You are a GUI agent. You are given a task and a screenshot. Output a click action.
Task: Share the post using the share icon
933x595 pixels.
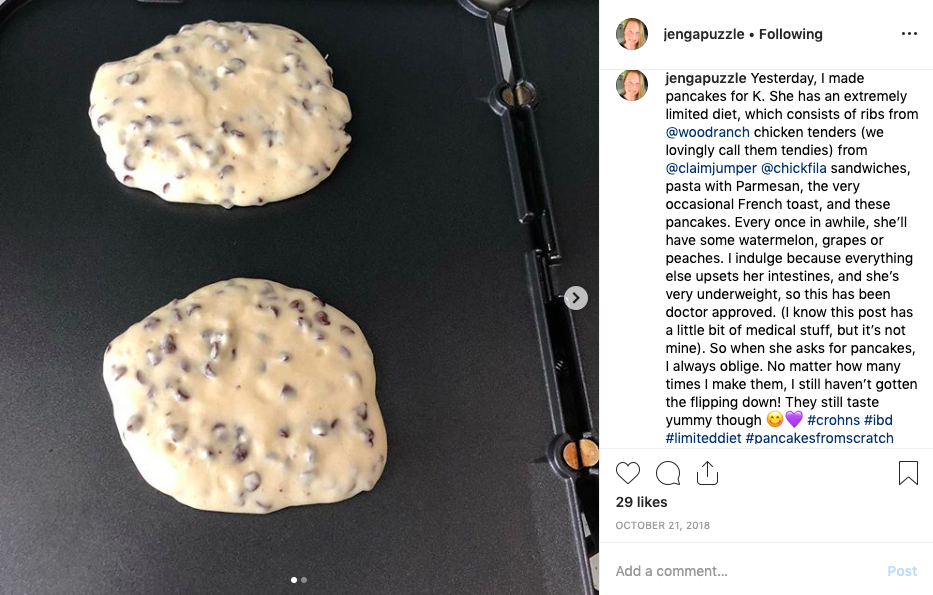click(707, 473)
